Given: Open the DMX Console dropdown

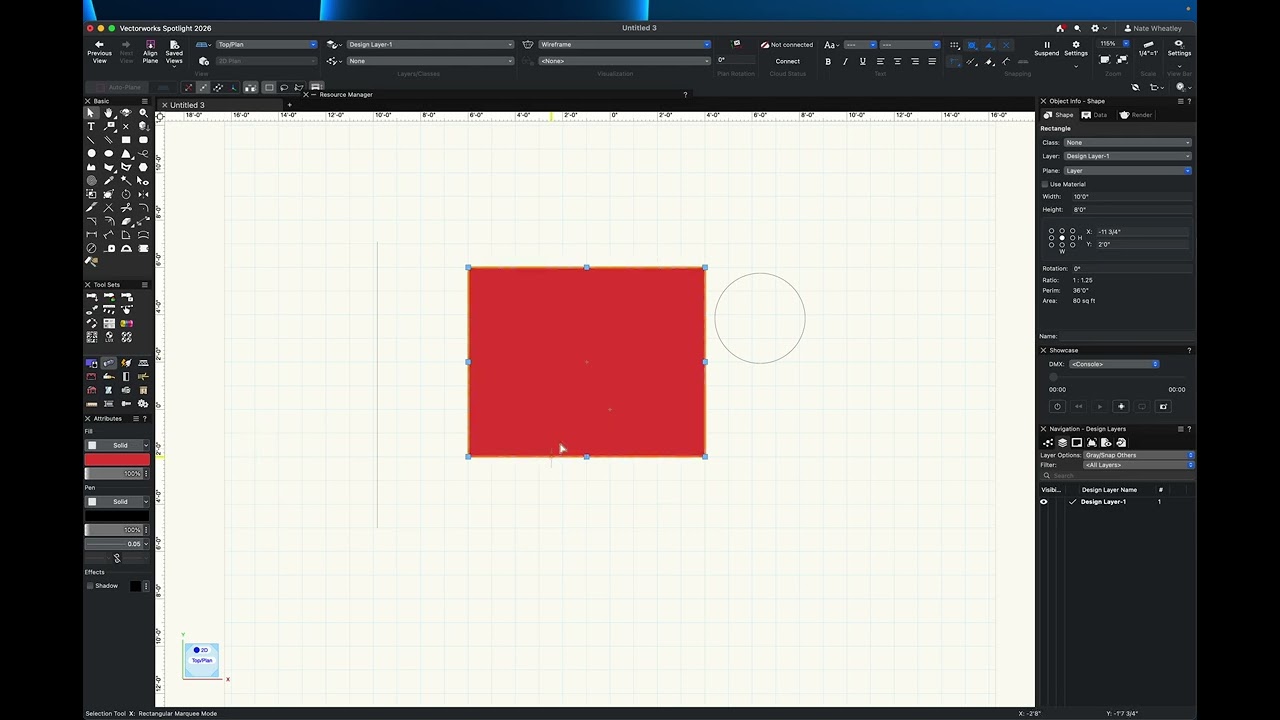Looking at the screenshot, I should [1114, 364].
